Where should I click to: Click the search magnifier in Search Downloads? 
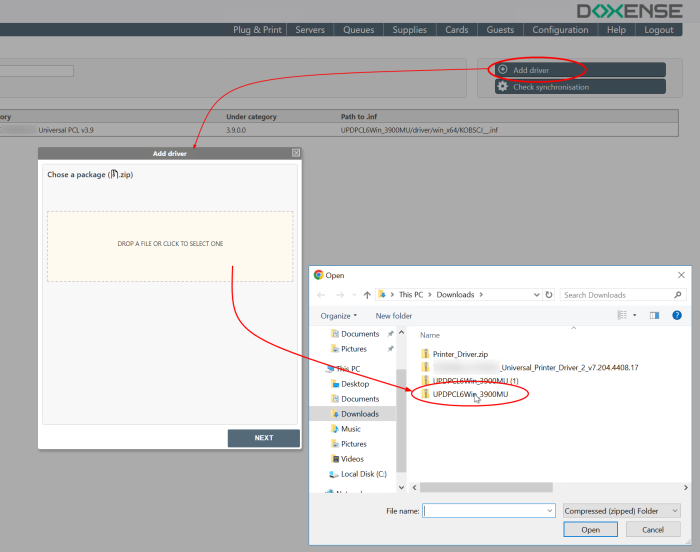[678, 295]
